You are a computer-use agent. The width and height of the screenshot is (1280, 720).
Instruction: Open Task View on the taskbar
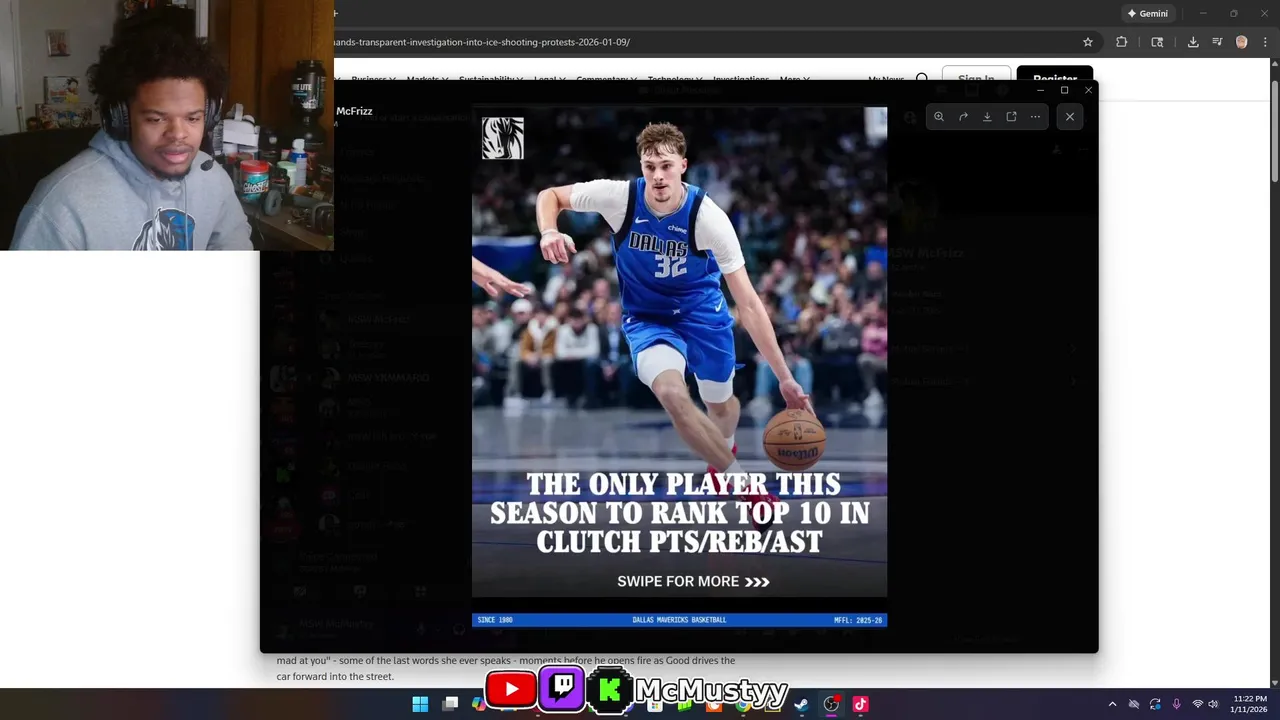[451, 704]
